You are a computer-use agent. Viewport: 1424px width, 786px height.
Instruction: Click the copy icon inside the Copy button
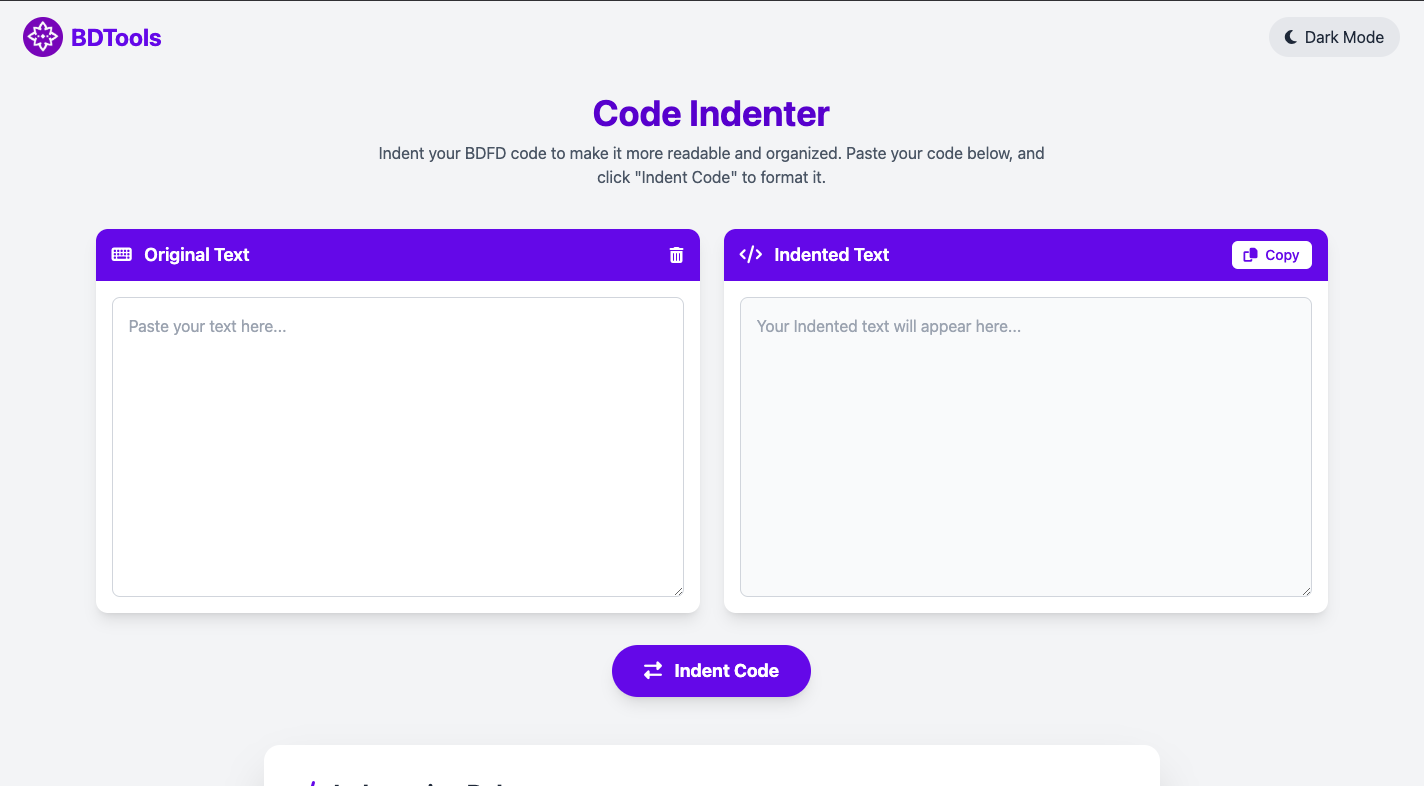tap(1249, 255)
